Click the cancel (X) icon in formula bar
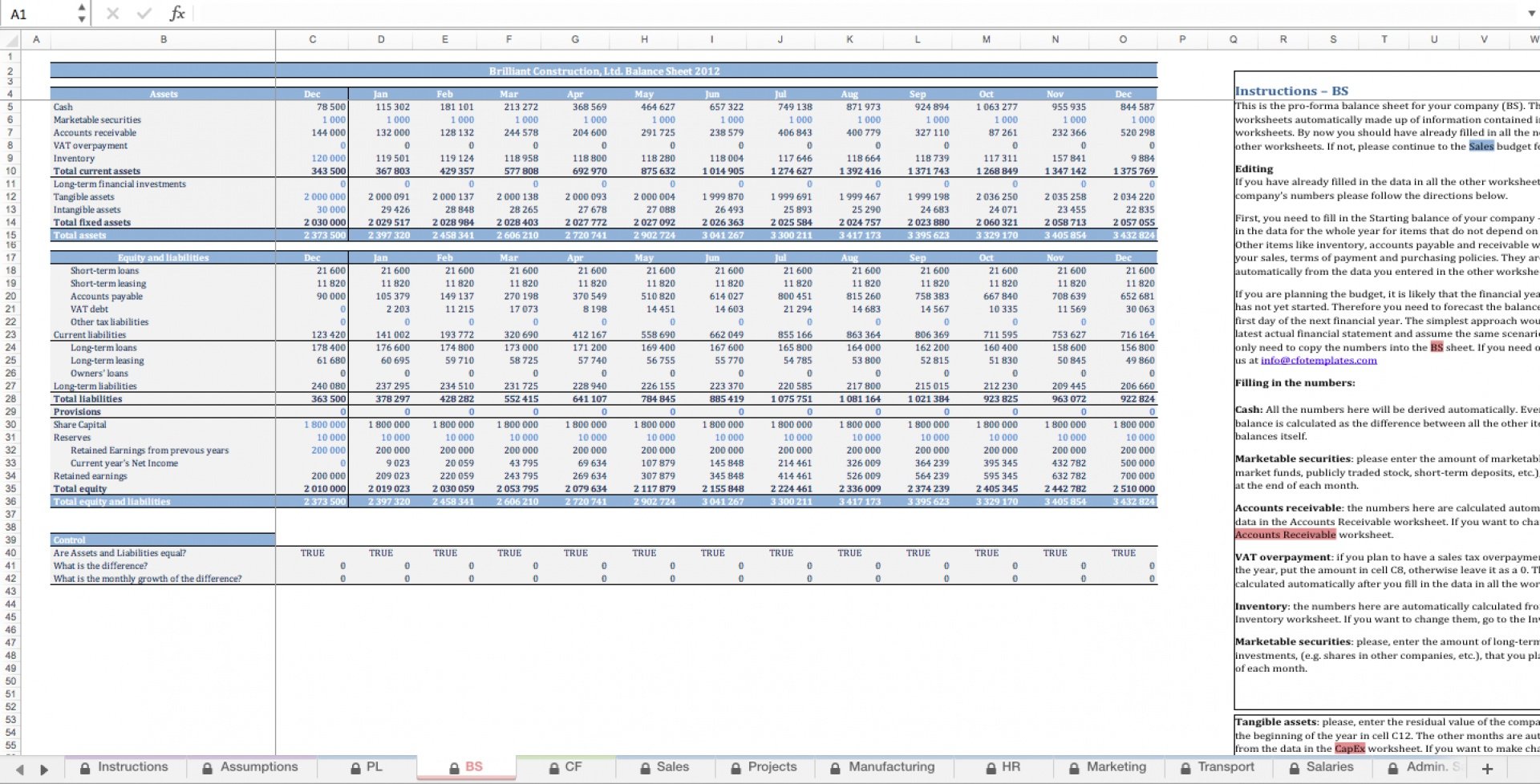1540x784 pixels. click(x=112, y=14)
